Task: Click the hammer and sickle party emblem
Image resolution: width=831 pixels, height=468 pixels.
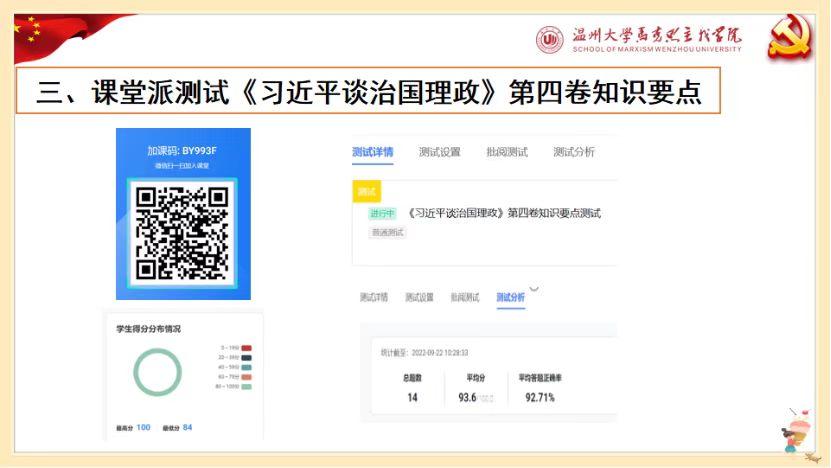Action: [789, 38]
